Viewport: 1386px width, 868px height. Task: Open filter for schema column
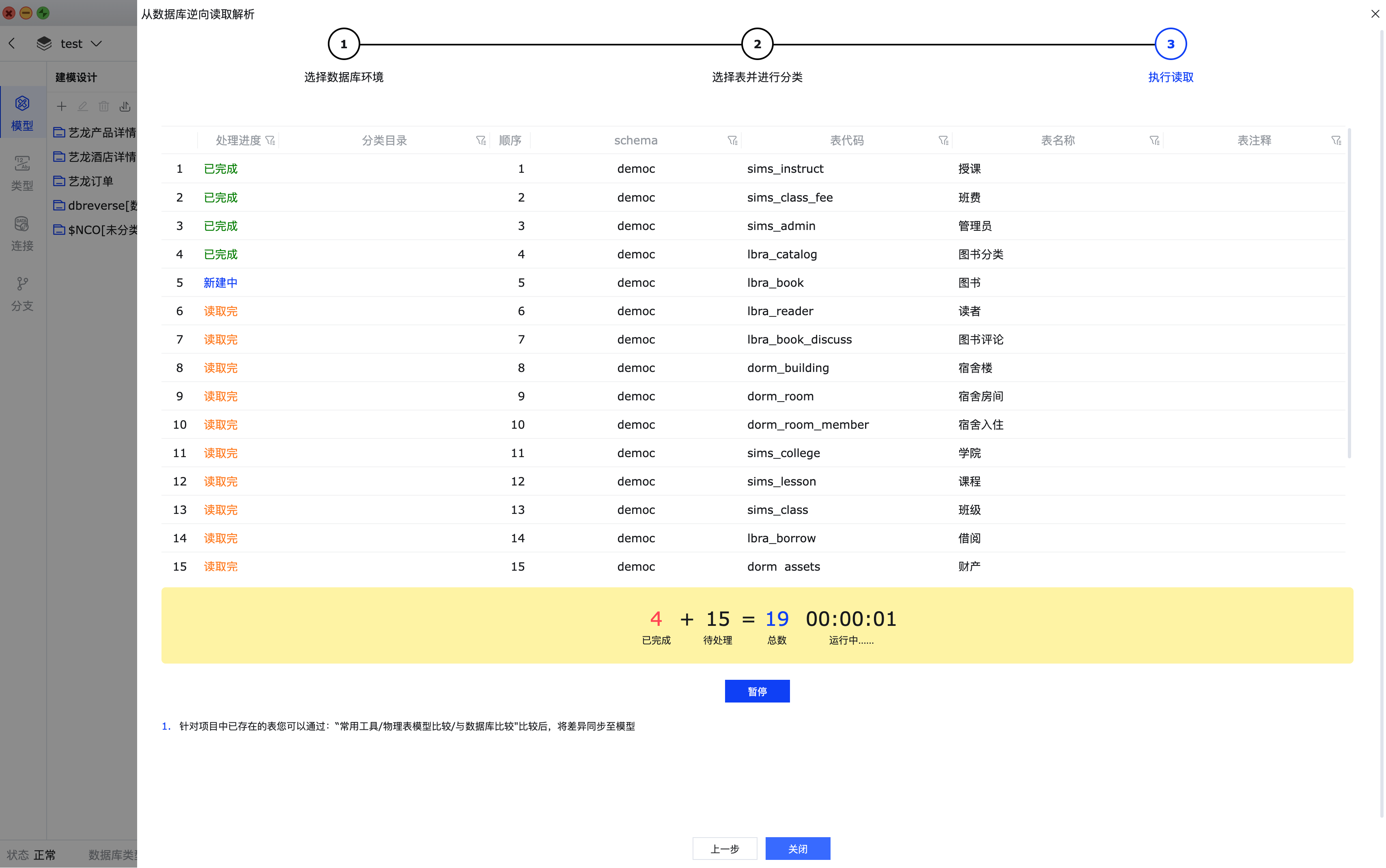tap(732, 141)
